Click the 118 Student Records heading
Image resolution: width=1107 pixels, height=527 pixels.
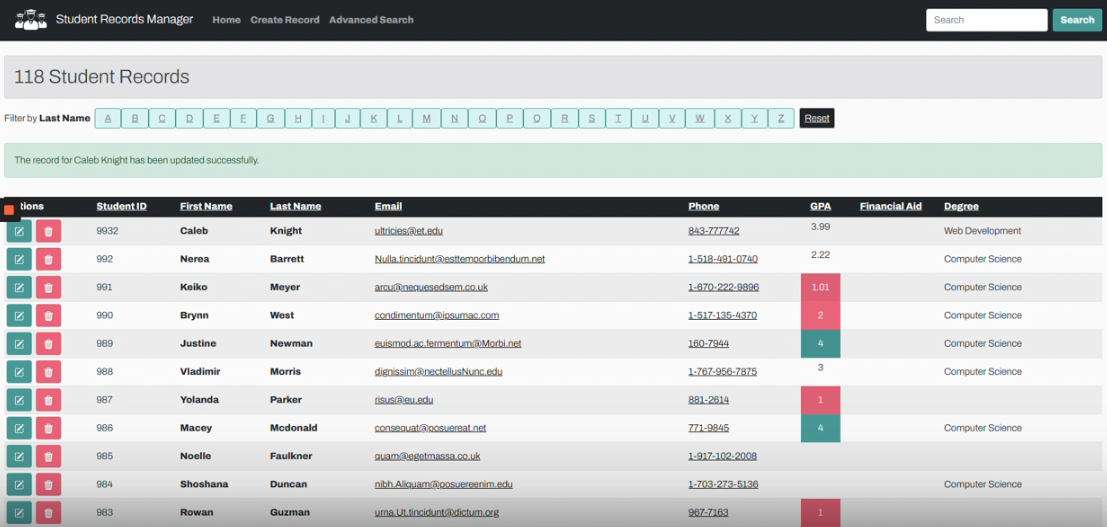pyautogui.click(x=102, y=77)
